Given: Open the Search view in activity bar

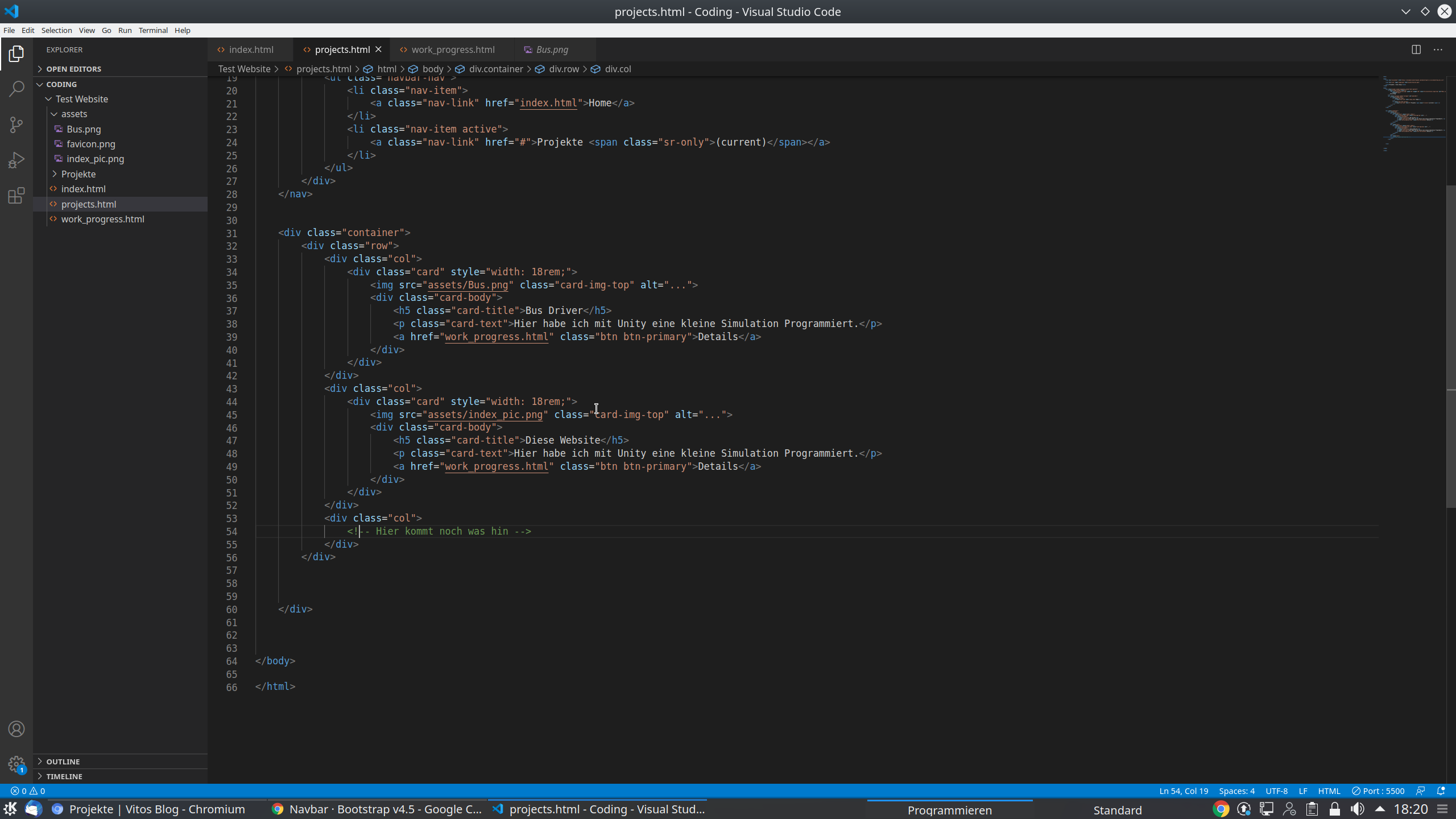Looking at the screenshot, I should pos(16,89).
